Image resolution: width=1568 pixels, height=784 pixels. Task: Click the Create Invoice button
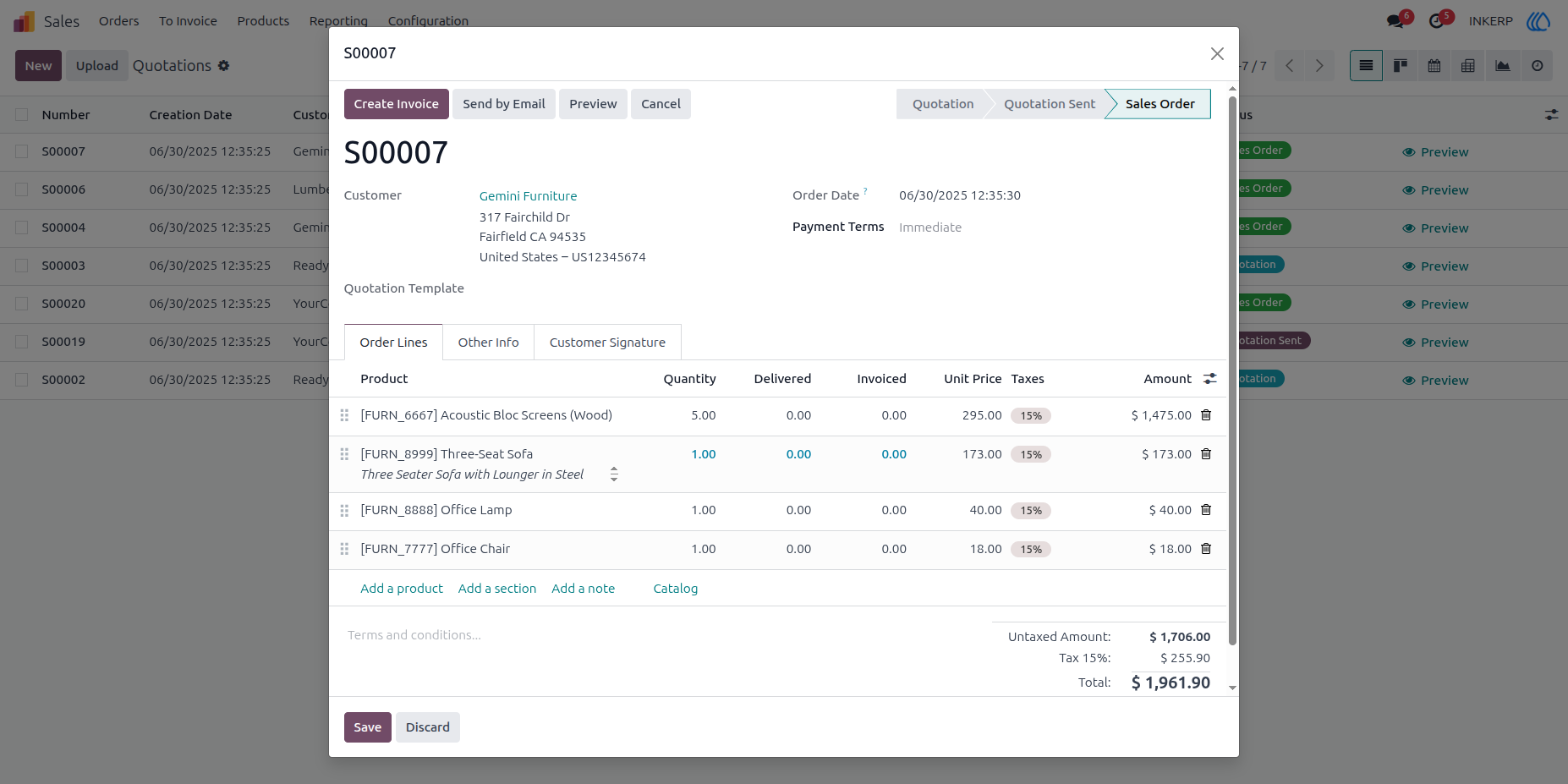[x=397, y=104]
